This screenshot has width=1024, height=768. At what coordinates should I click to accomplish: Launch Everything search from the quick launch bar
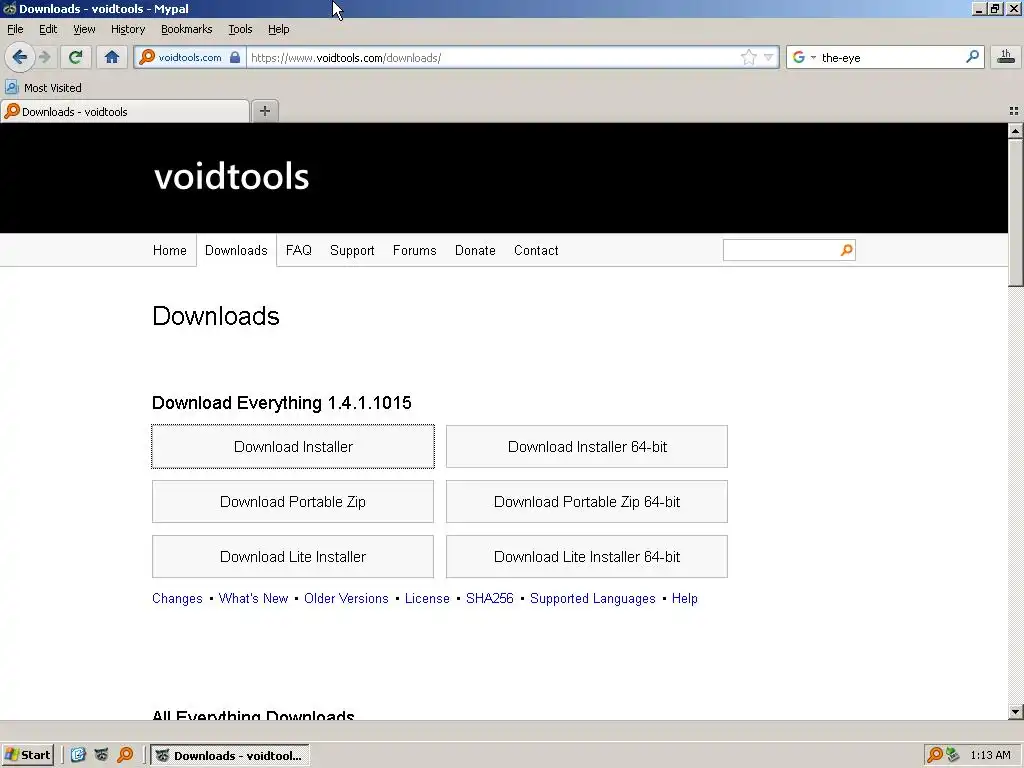pos(125,755)
